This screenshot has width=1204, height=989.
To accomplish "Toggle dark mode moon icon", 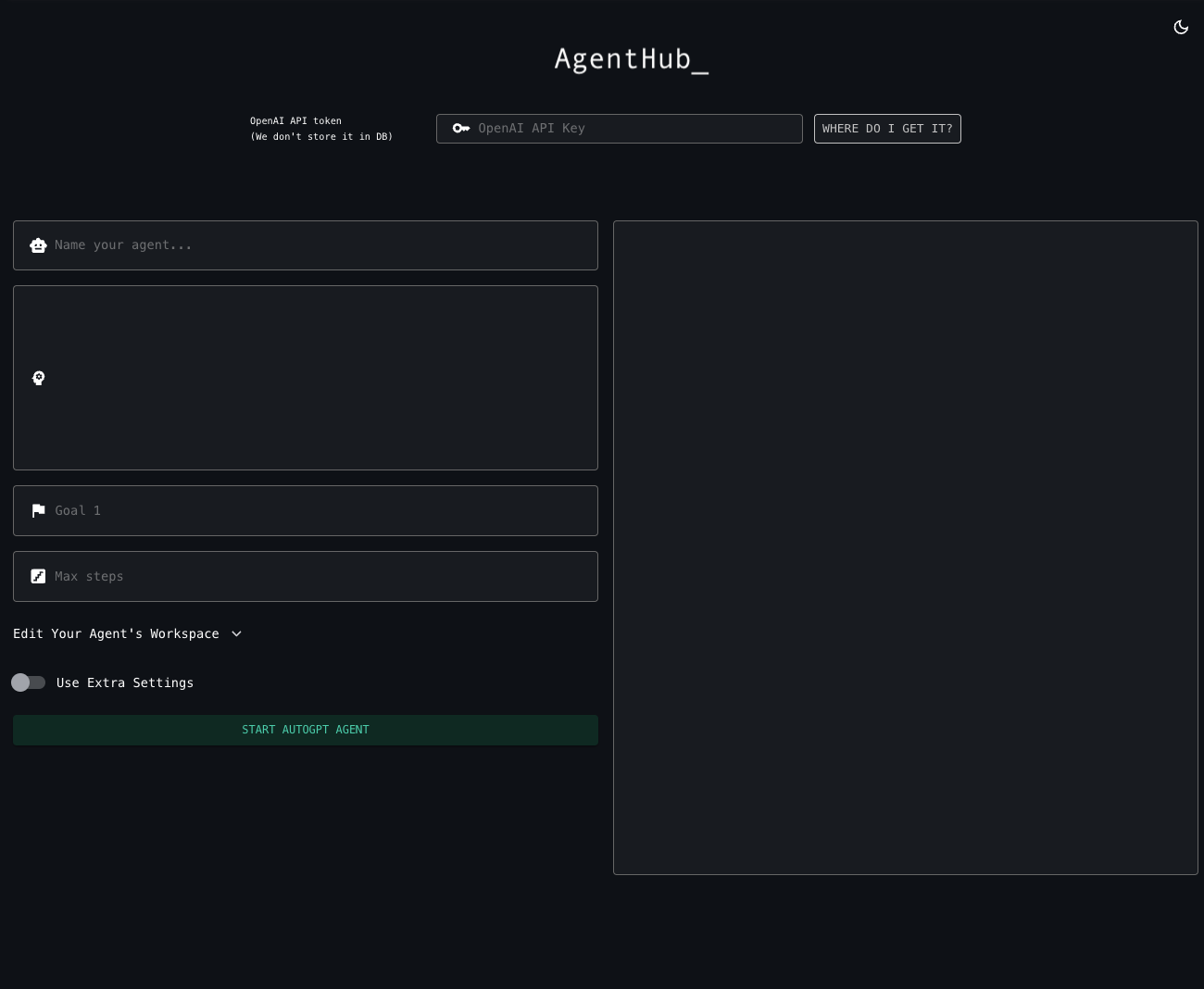I will click(1181, 27).
